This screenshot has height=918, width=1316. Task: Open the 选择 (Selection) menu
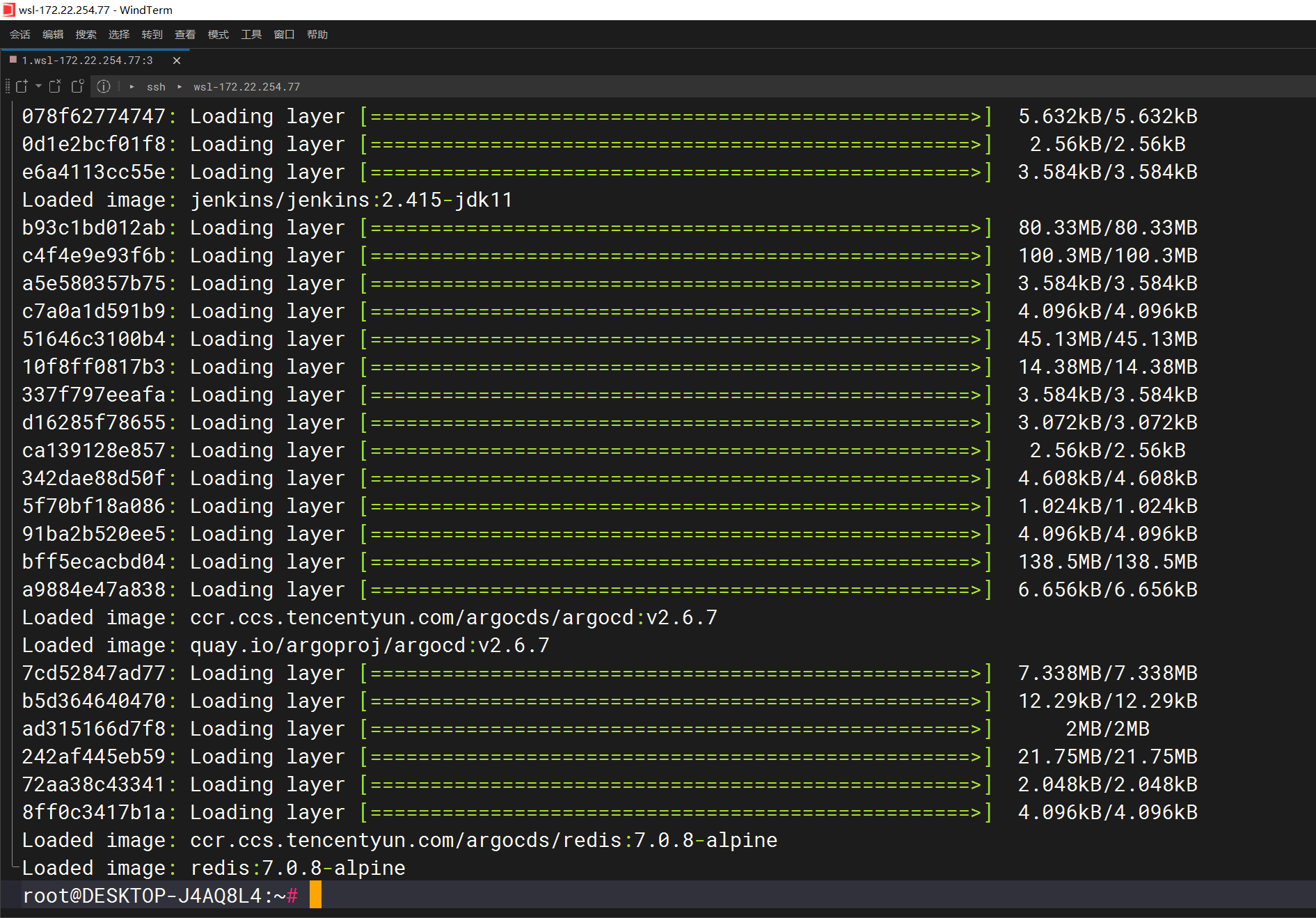119,34
